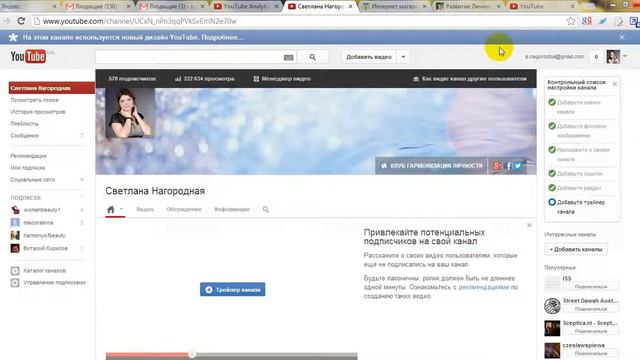Switch to the YouTube Analytics browser tab

(x=246, y=6)
